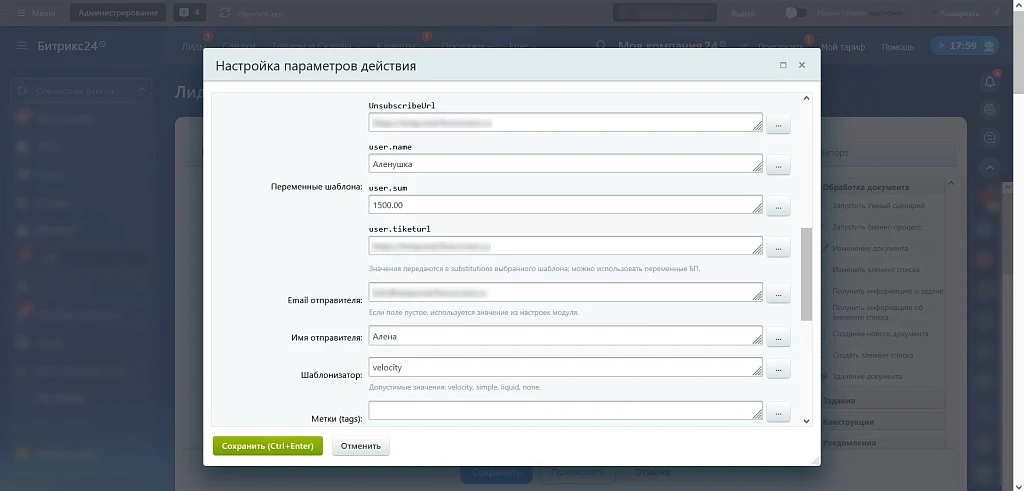This screenshot has height=491, width=1024.
Task: Click the pin icon in admin bar
Action: coord(997,12)
